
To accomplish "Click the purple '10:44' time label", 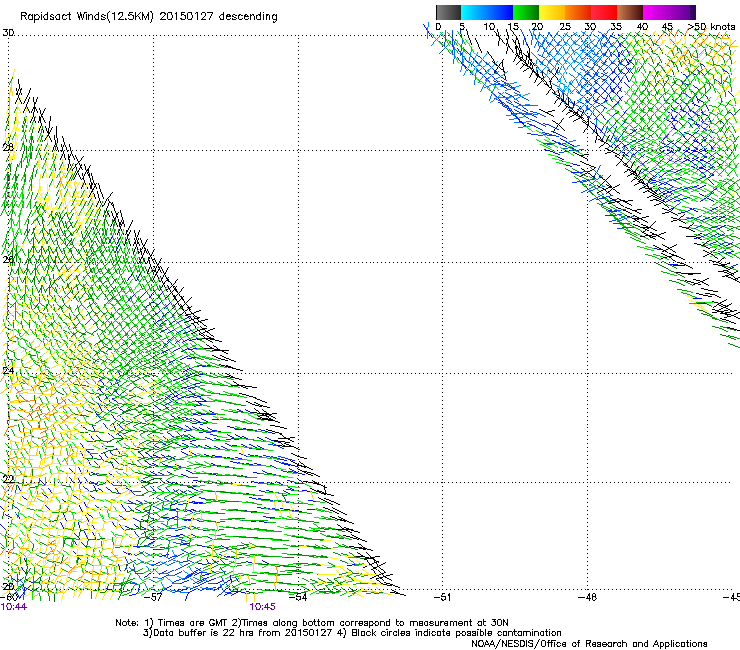I will click(x=14, y=607).
